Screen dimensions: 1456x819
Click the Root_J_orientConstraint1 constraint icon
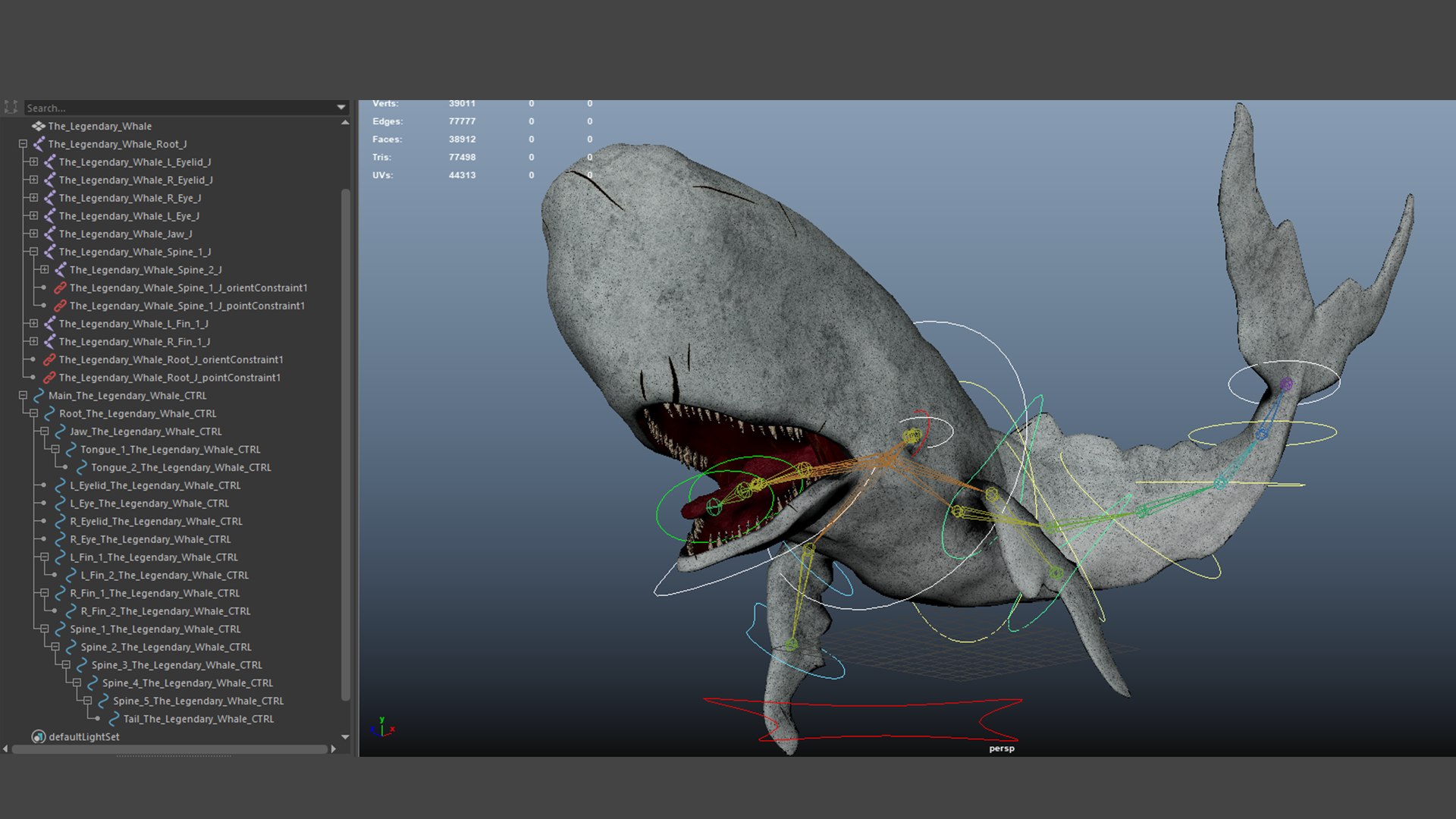49,359
